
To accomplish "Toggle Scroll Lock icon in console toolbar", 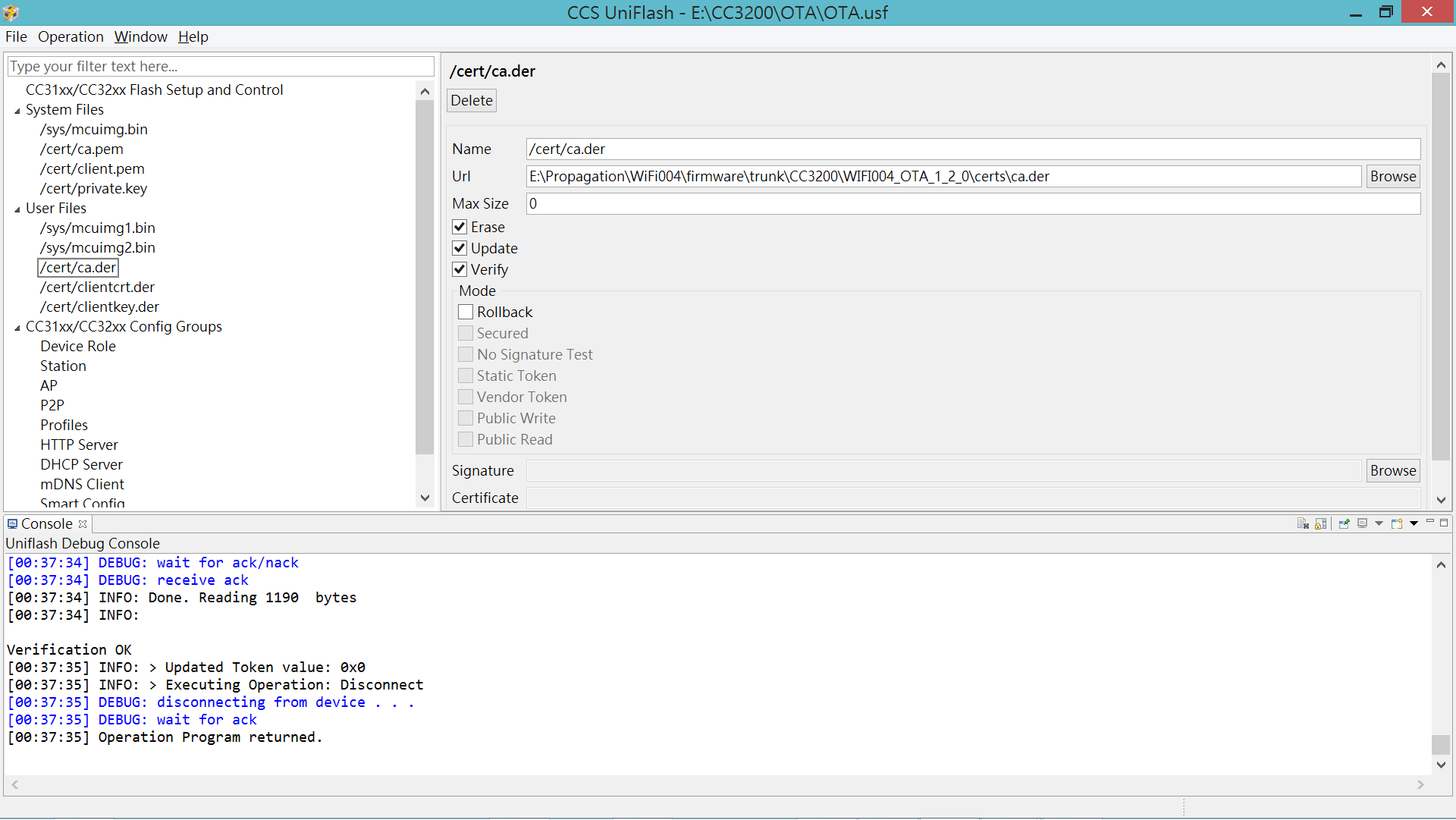I will click(1321, 523).
